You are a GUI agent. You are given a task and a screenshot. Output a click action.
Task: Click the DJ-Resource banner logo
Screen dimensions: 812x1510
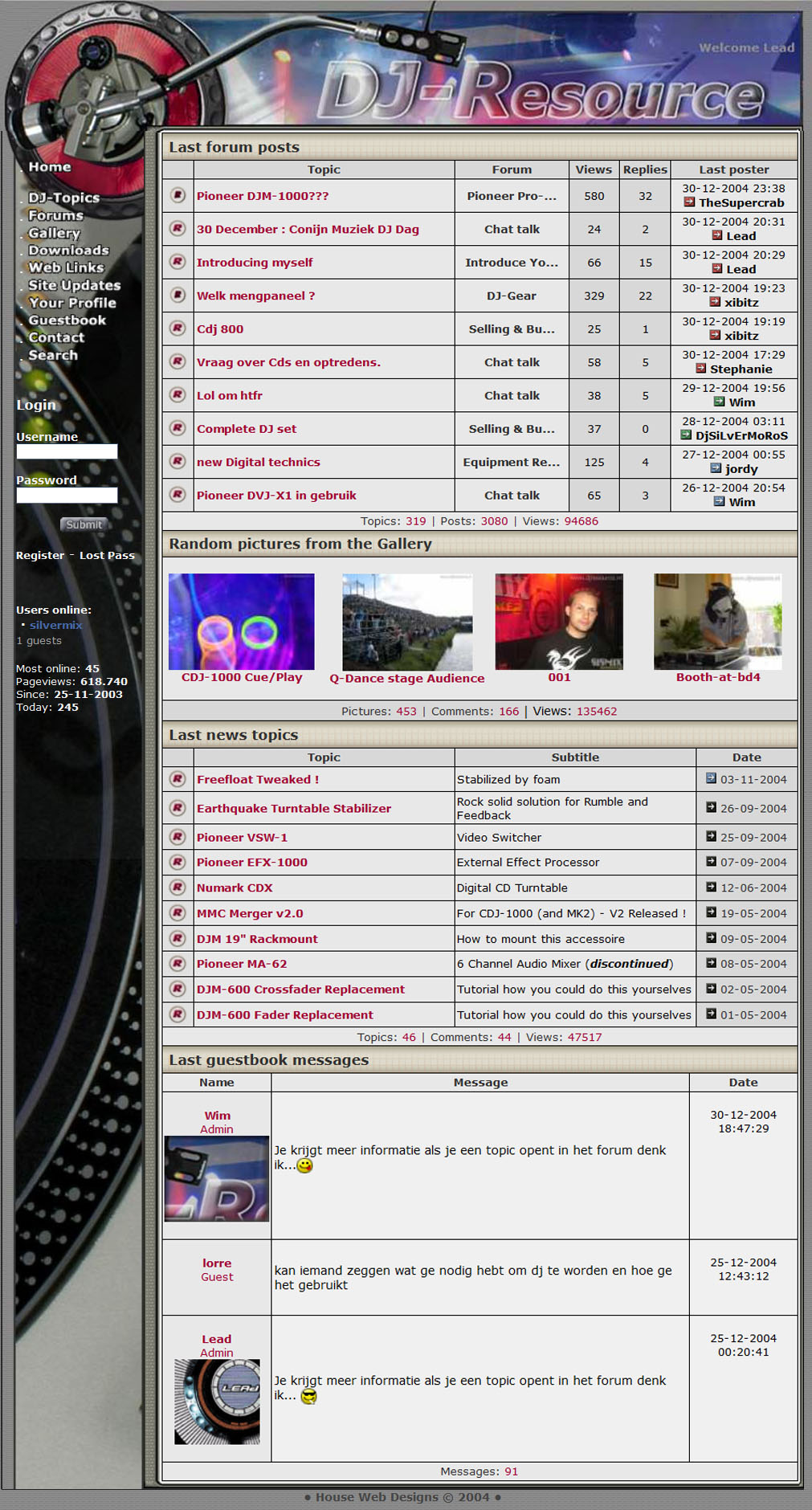coord(542,92)
